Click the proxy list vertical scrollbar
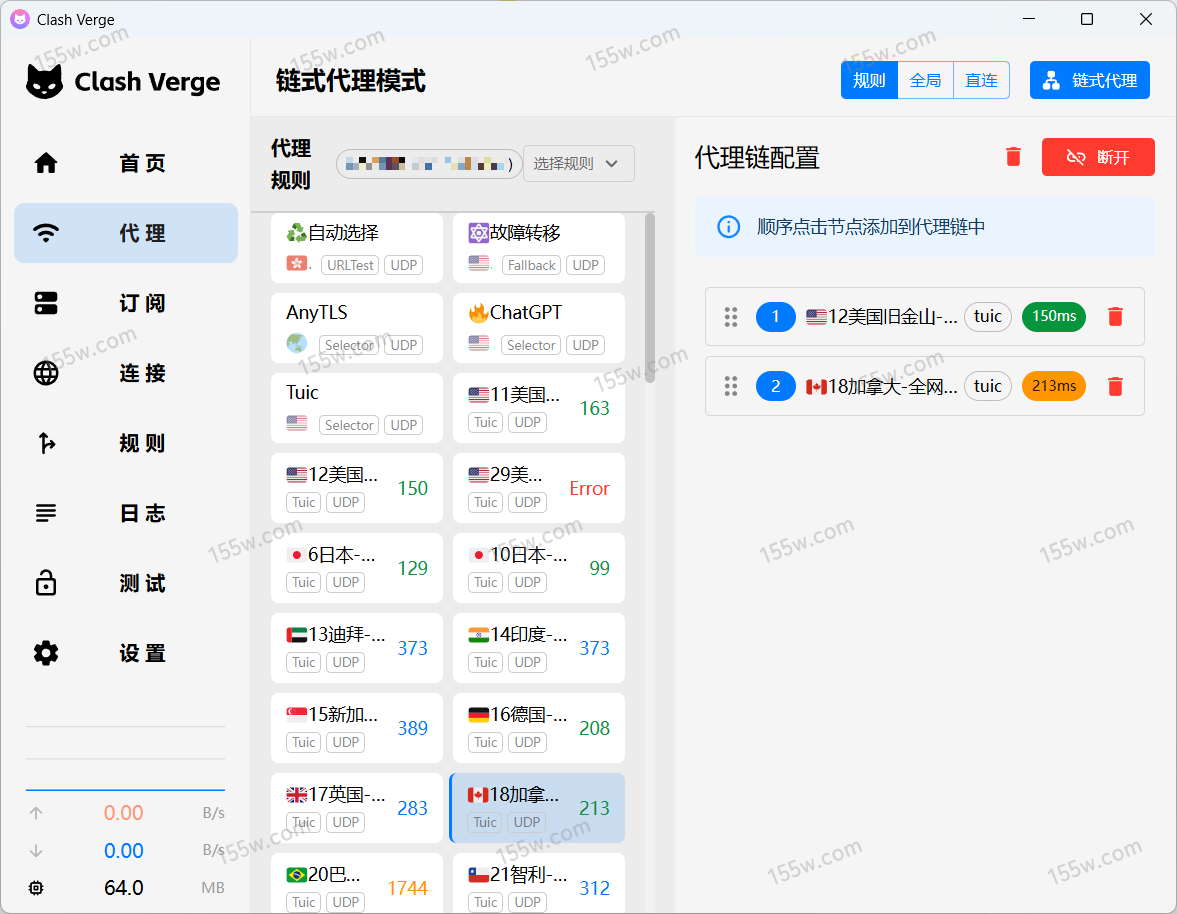1177x914 pixels. pyautogui.click(x=650, y=300)
